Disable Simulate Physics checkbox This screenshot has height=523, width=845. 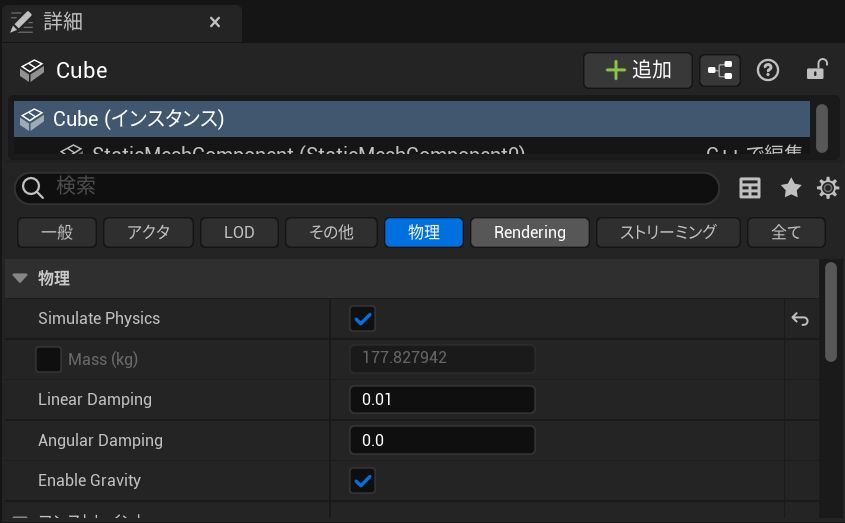(362, 319)
